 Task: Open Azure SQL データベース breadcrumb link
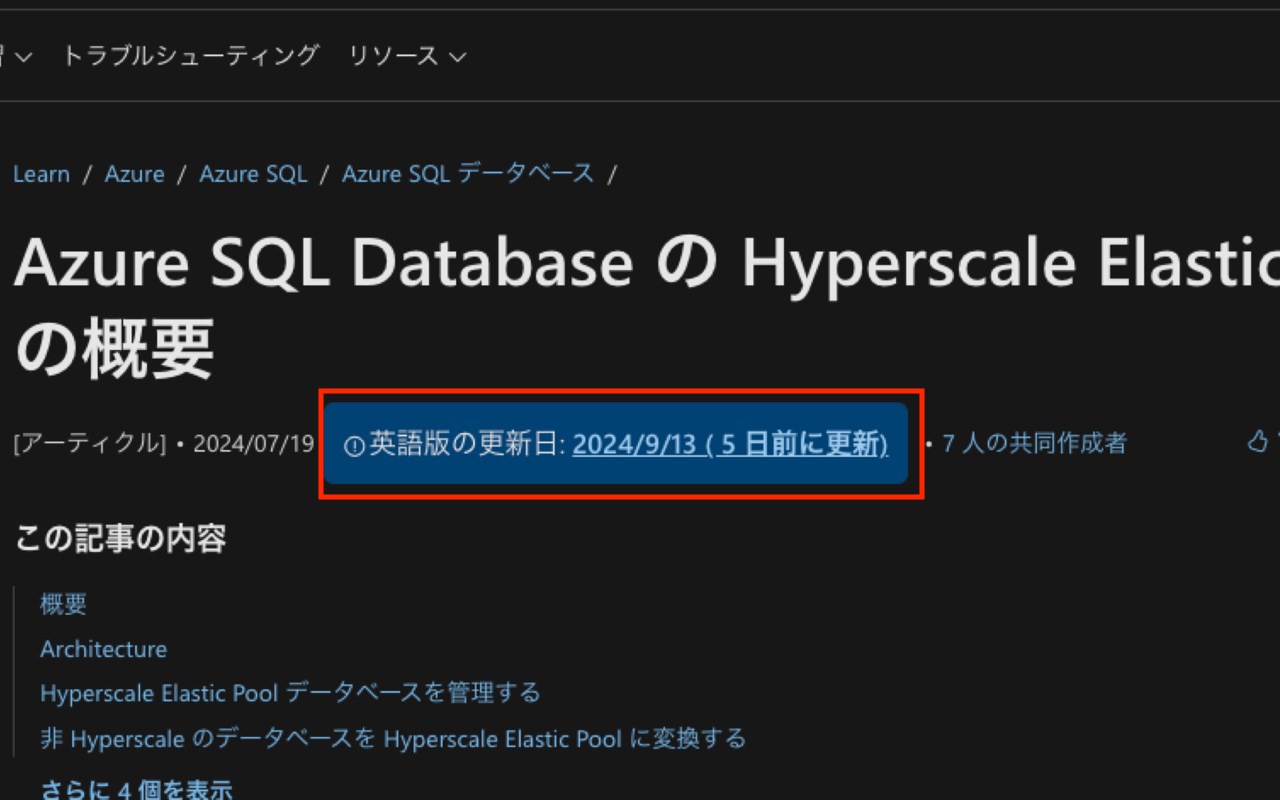click(468, 174)
